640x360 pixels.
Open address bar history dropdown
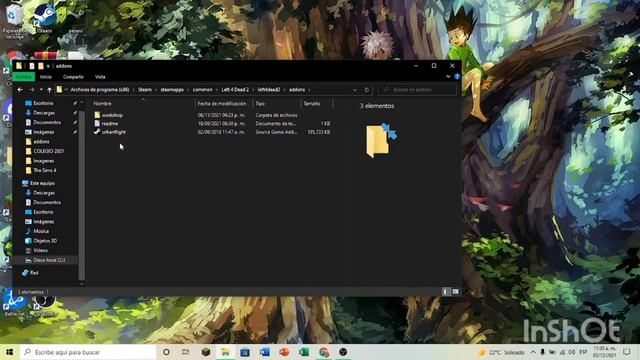[x=354, y=90]
